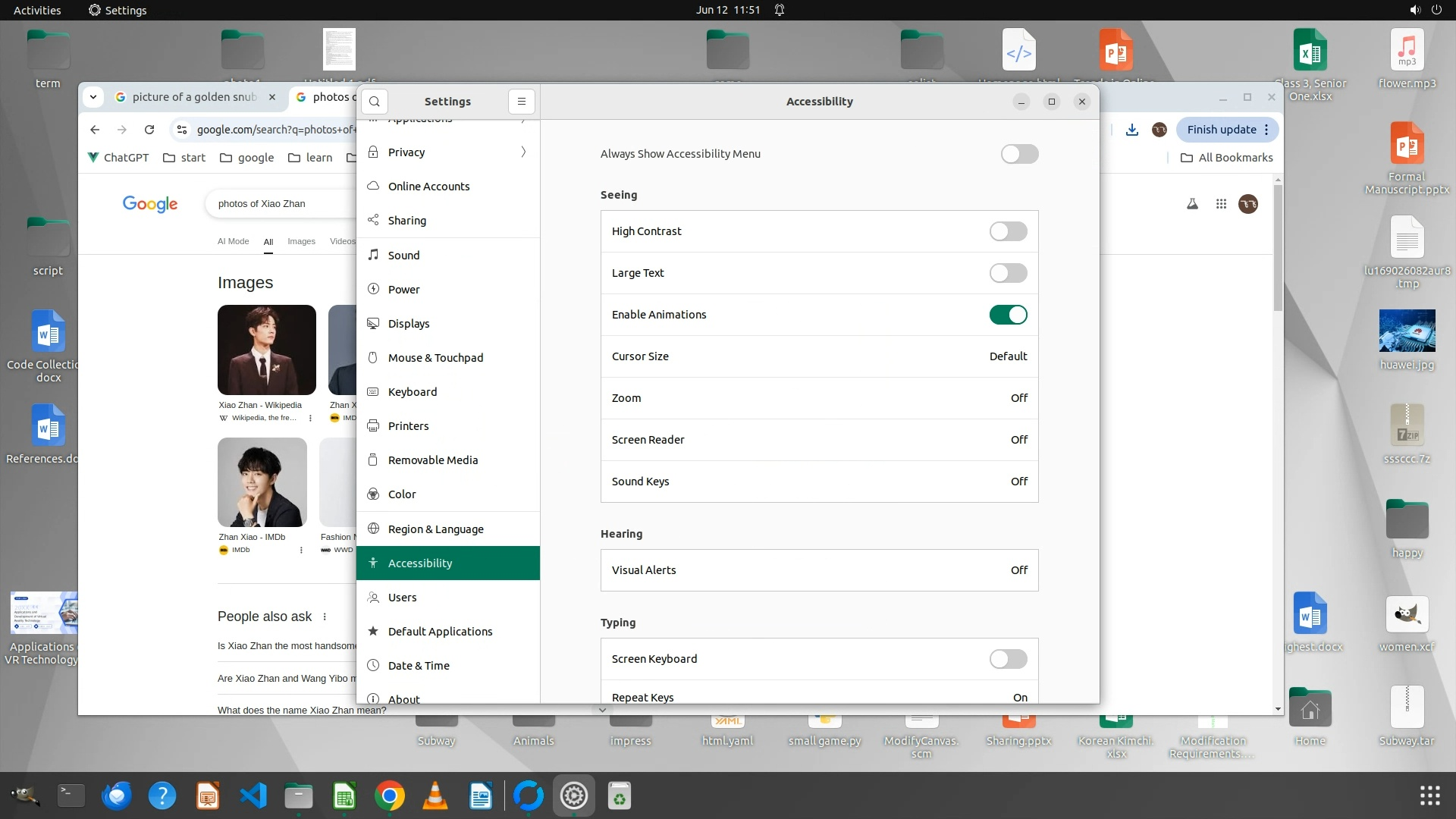Expand the Privacy settings chevron

pyautogui.click(x=523, y=152)
